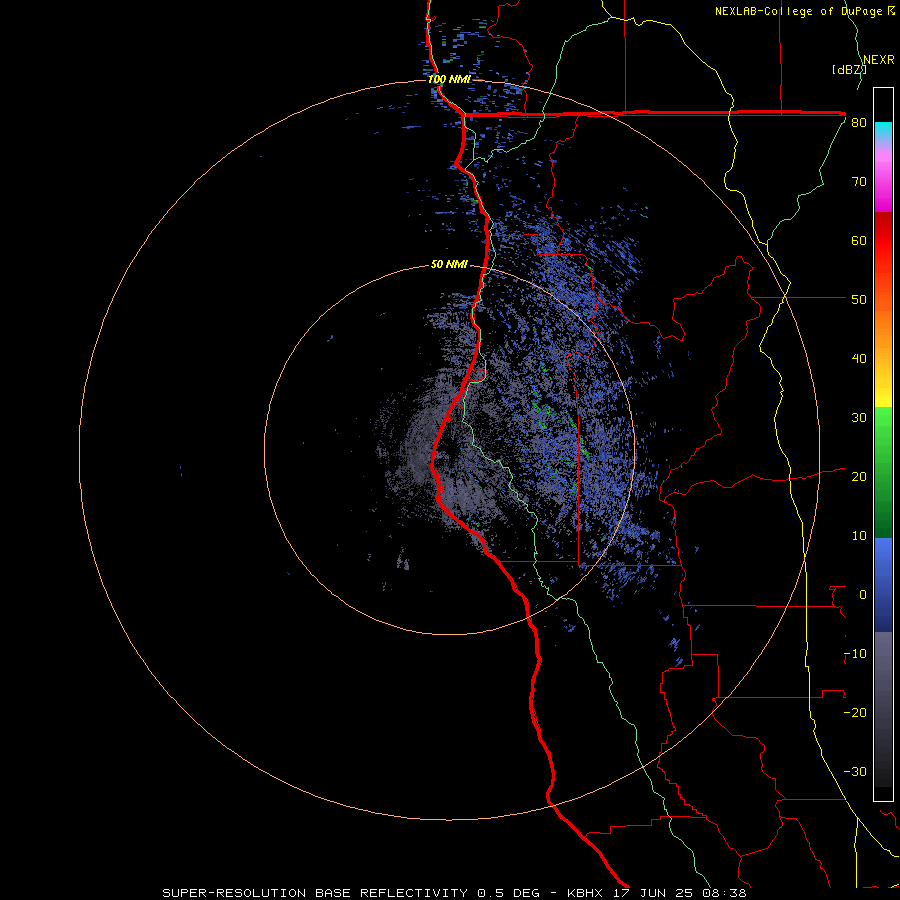900x900 pixels.
Task: Click the 20 value on the dBZ scale
Action: point(859,477)
